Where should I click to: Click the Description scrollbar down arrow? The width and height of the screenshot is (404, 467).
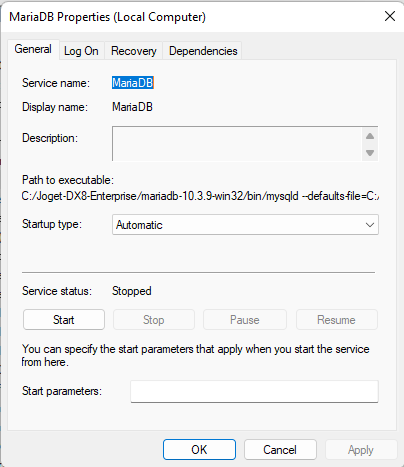(x=370, y=153)
